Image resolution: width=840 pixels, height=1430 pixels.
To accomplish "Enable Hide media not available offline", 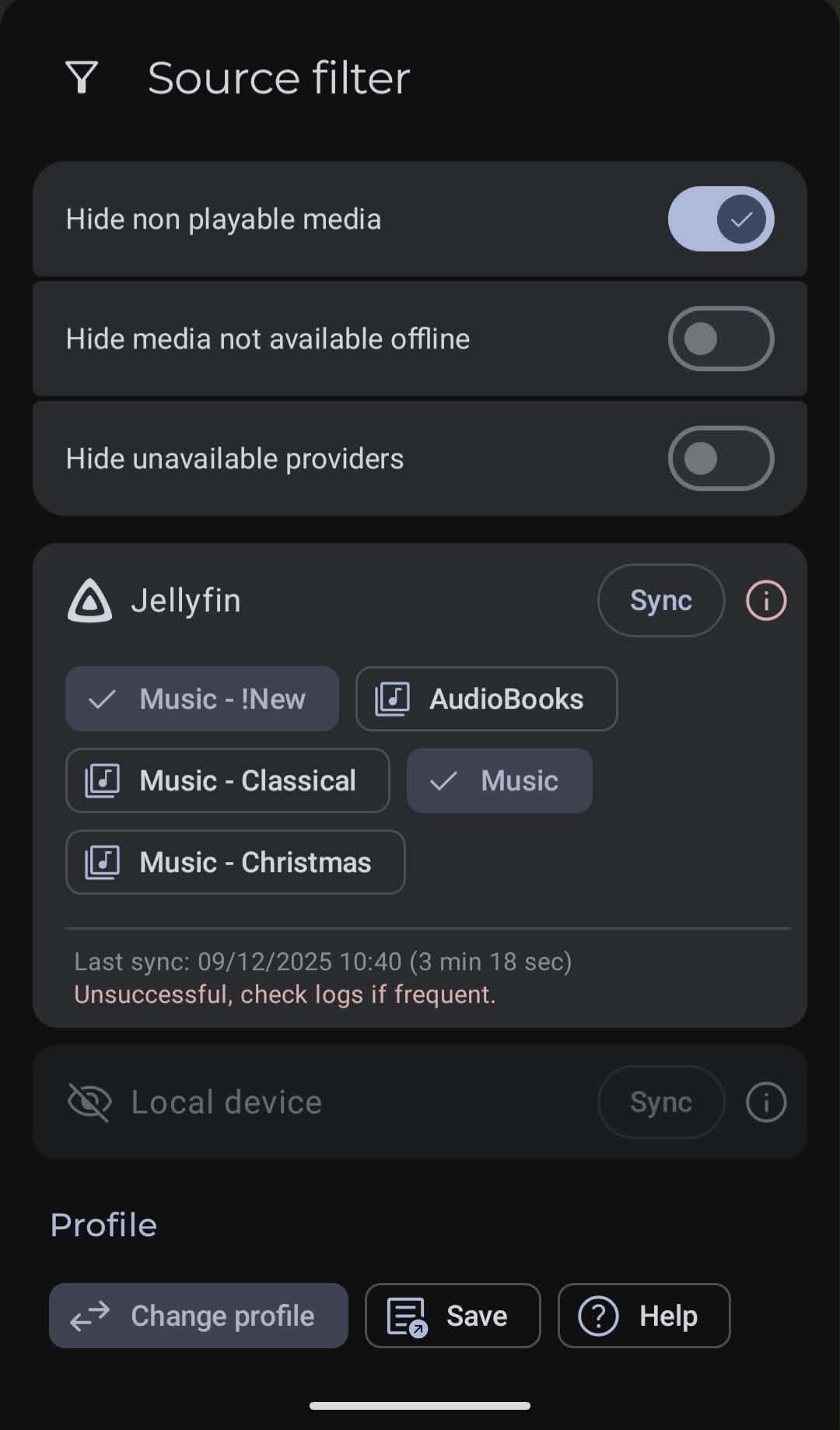I will point(720,339).
